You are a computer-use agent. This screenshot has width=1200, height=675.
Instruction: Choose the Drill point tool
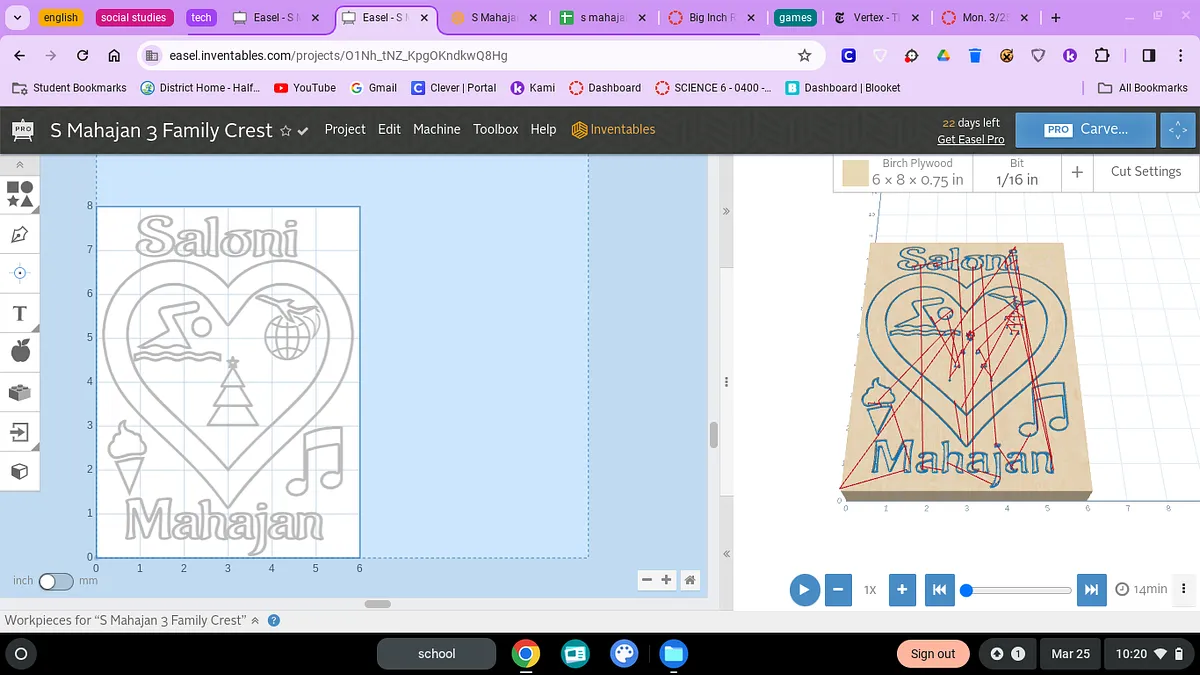pos(20,273)
